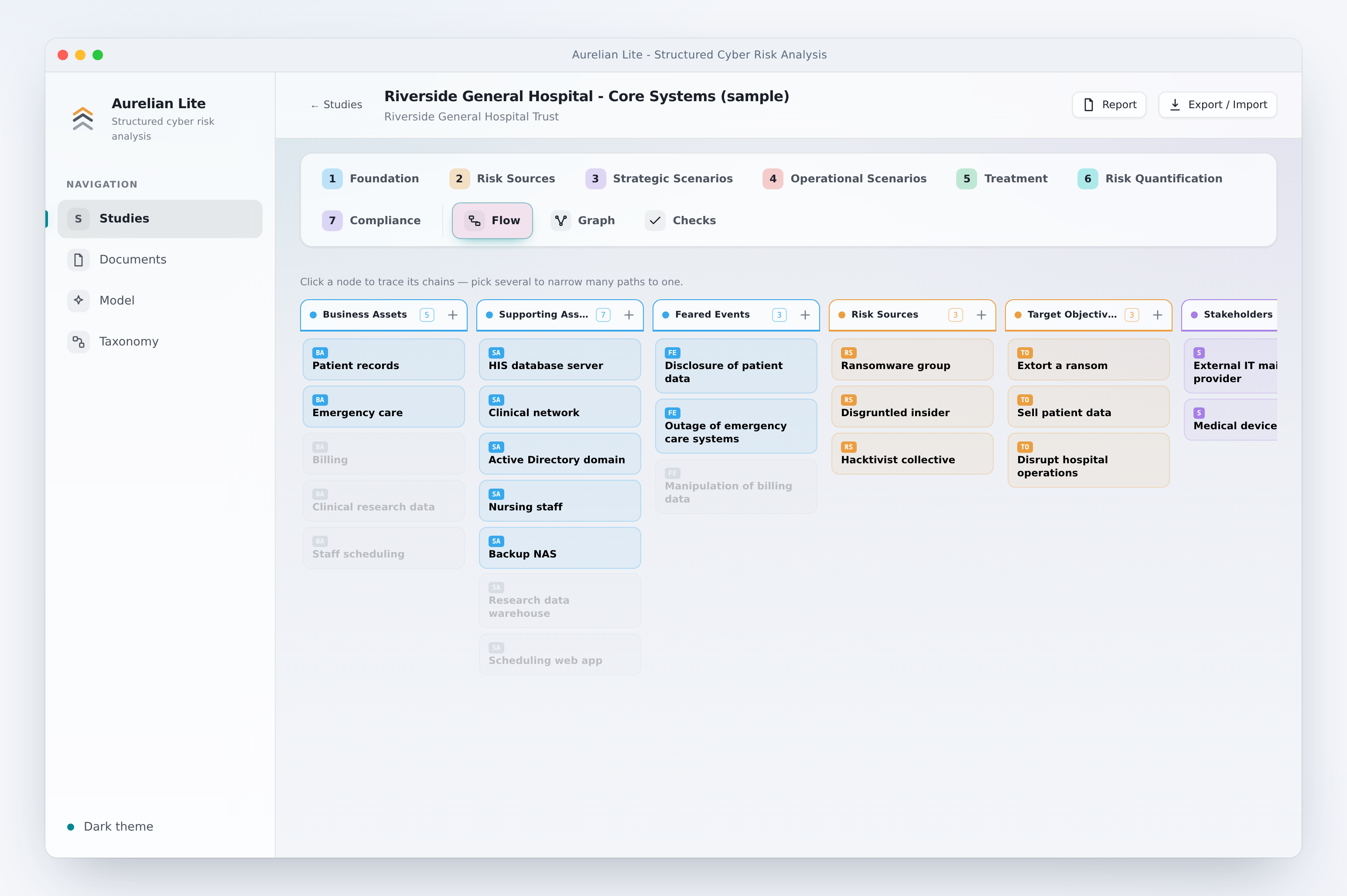Select Manipulation of billing data node

tap(736, 486)
